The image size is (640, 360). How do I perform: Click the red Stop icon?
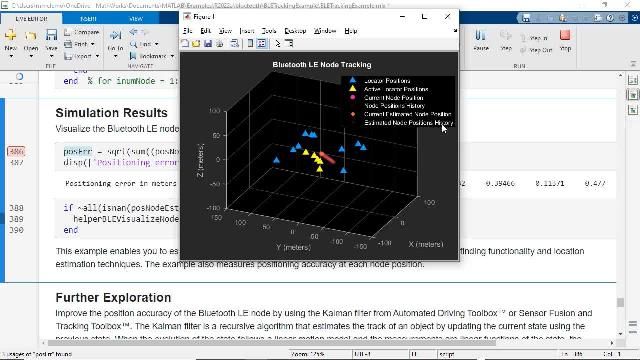tap(565, 35)
